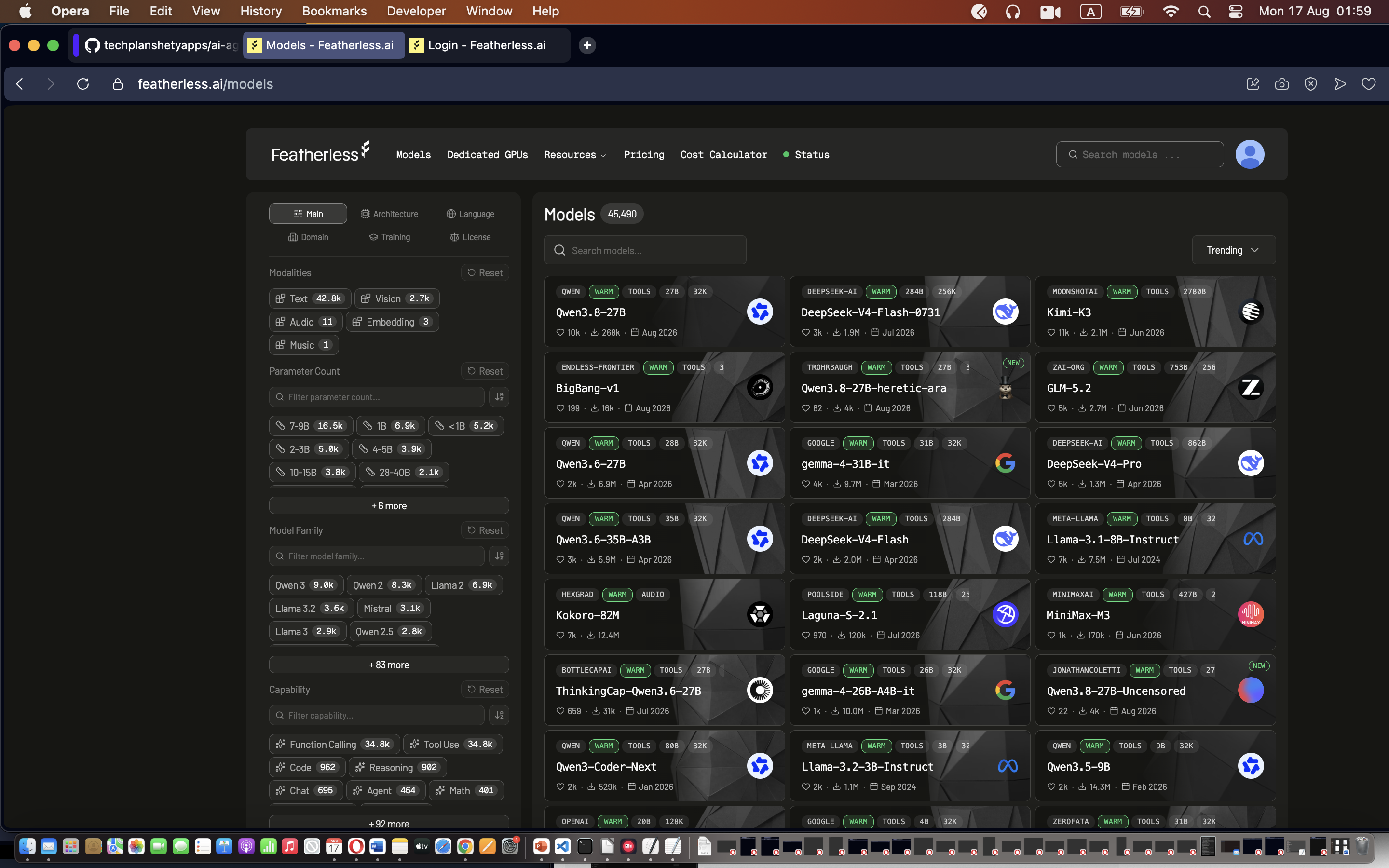1389x868 pixels.
Task: Open the Cost Calculator link
Action: point(723,154)
